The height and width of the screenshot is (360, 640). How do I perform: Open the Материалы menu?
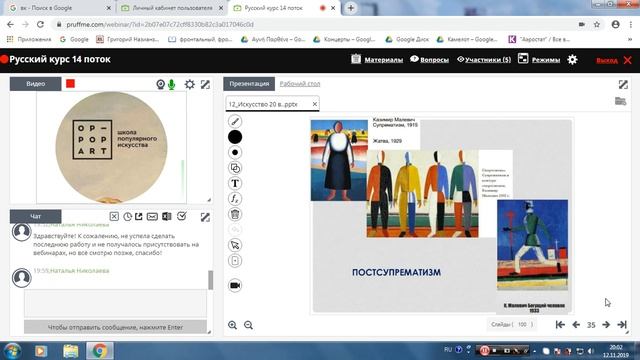pos(377,60)
